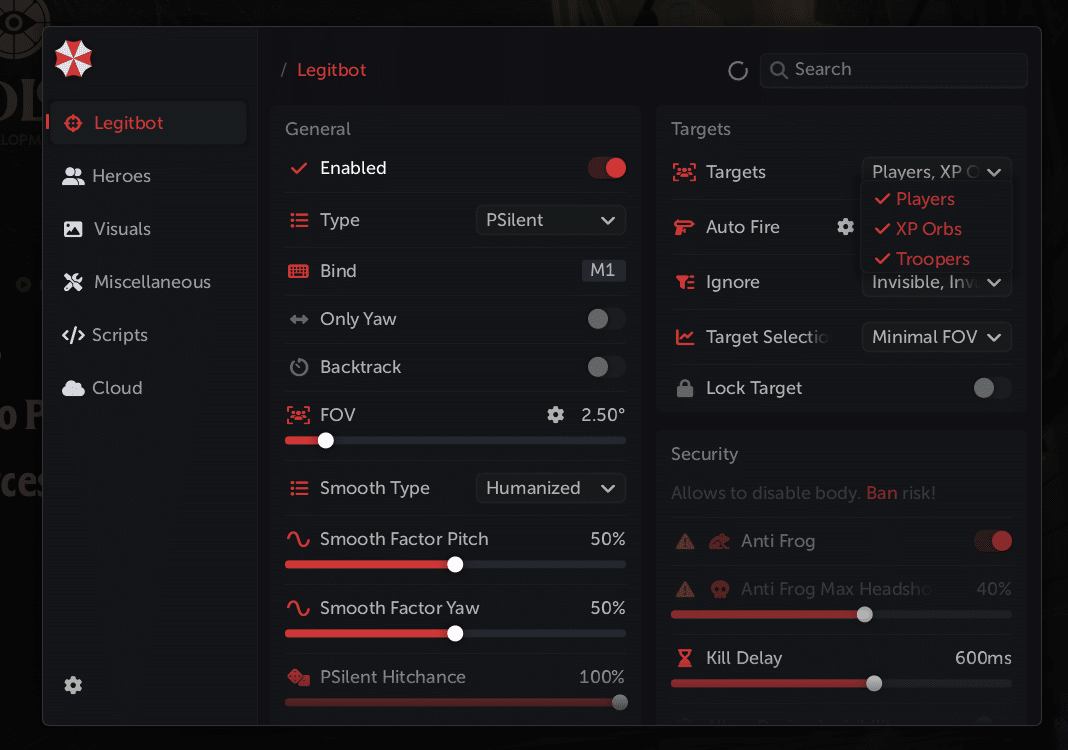
Task: Turn off the Enabled toggle
Action: tap(607, 168)
